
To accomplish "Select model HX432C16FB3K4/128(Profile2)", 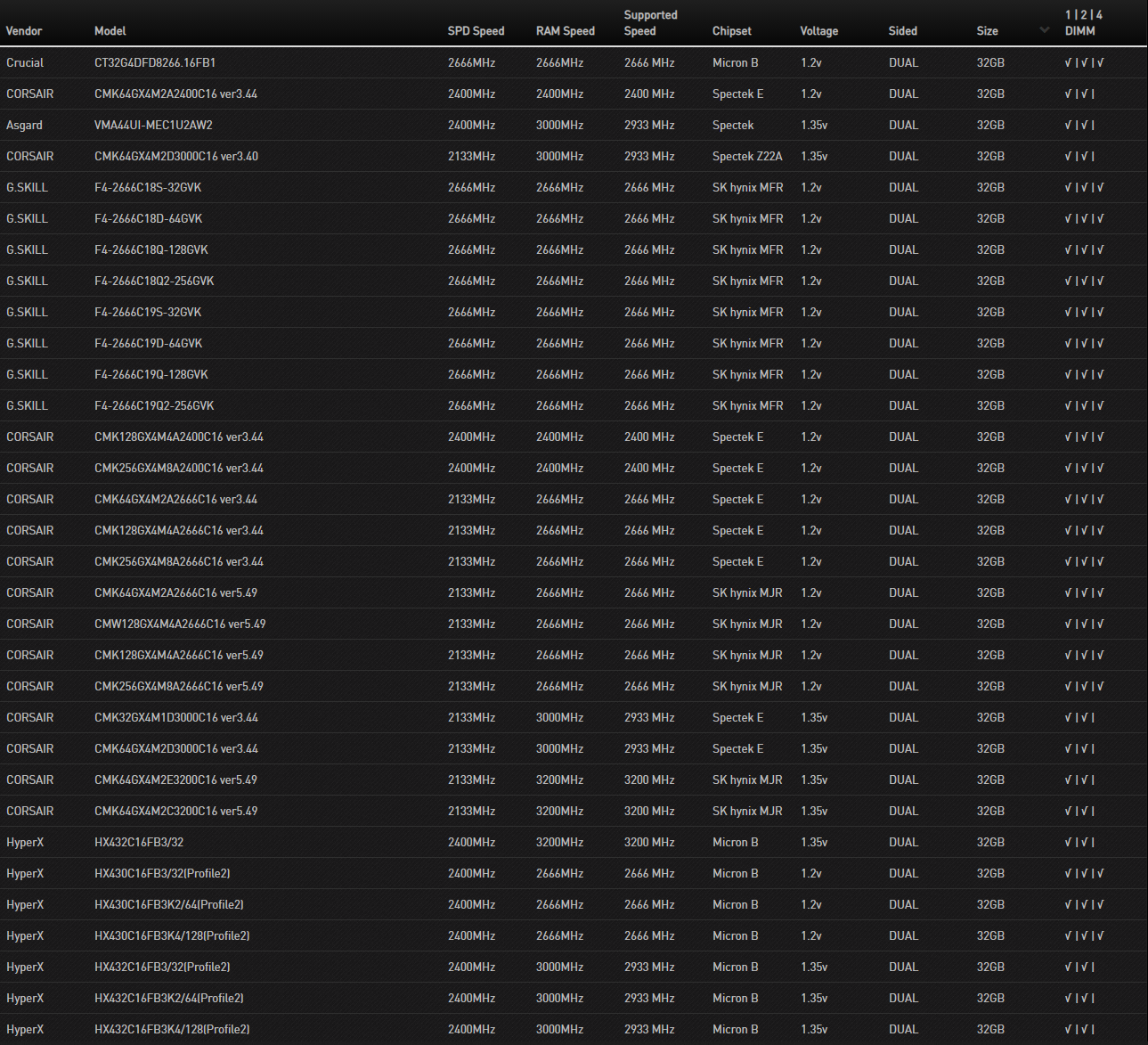I will click(172, 1030).
